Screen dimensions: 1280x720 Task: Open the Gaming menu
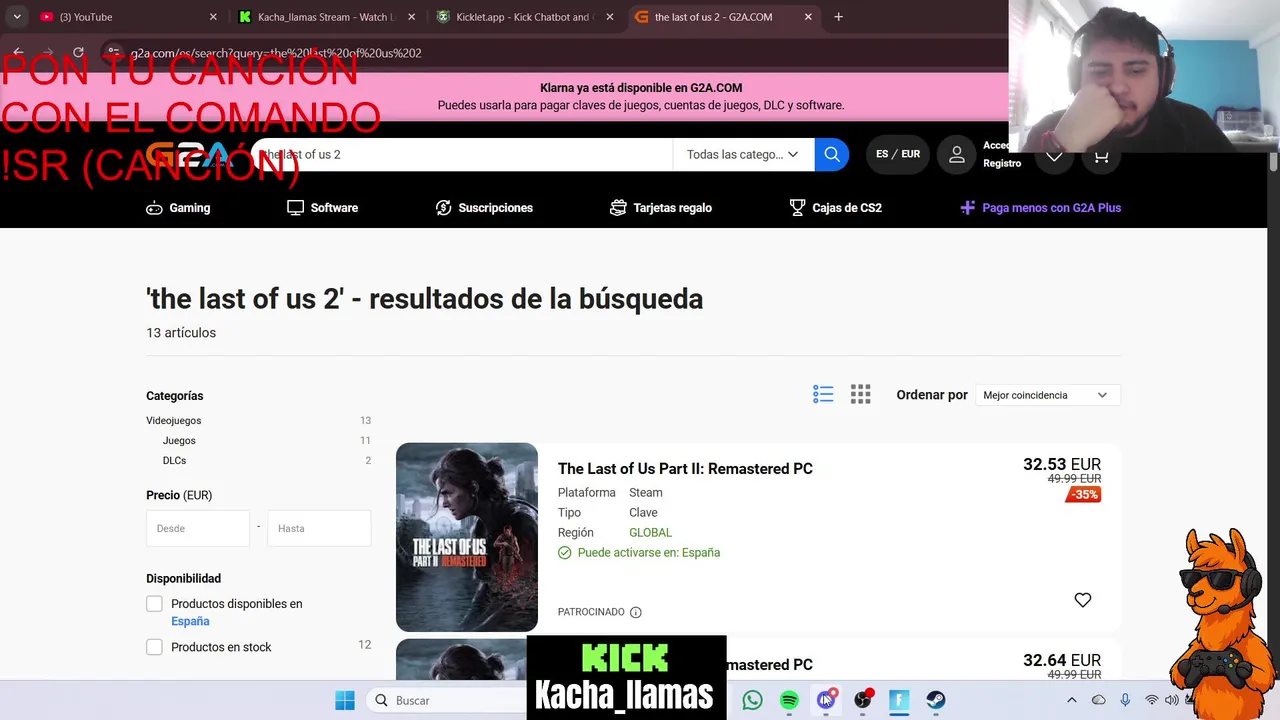178,208
